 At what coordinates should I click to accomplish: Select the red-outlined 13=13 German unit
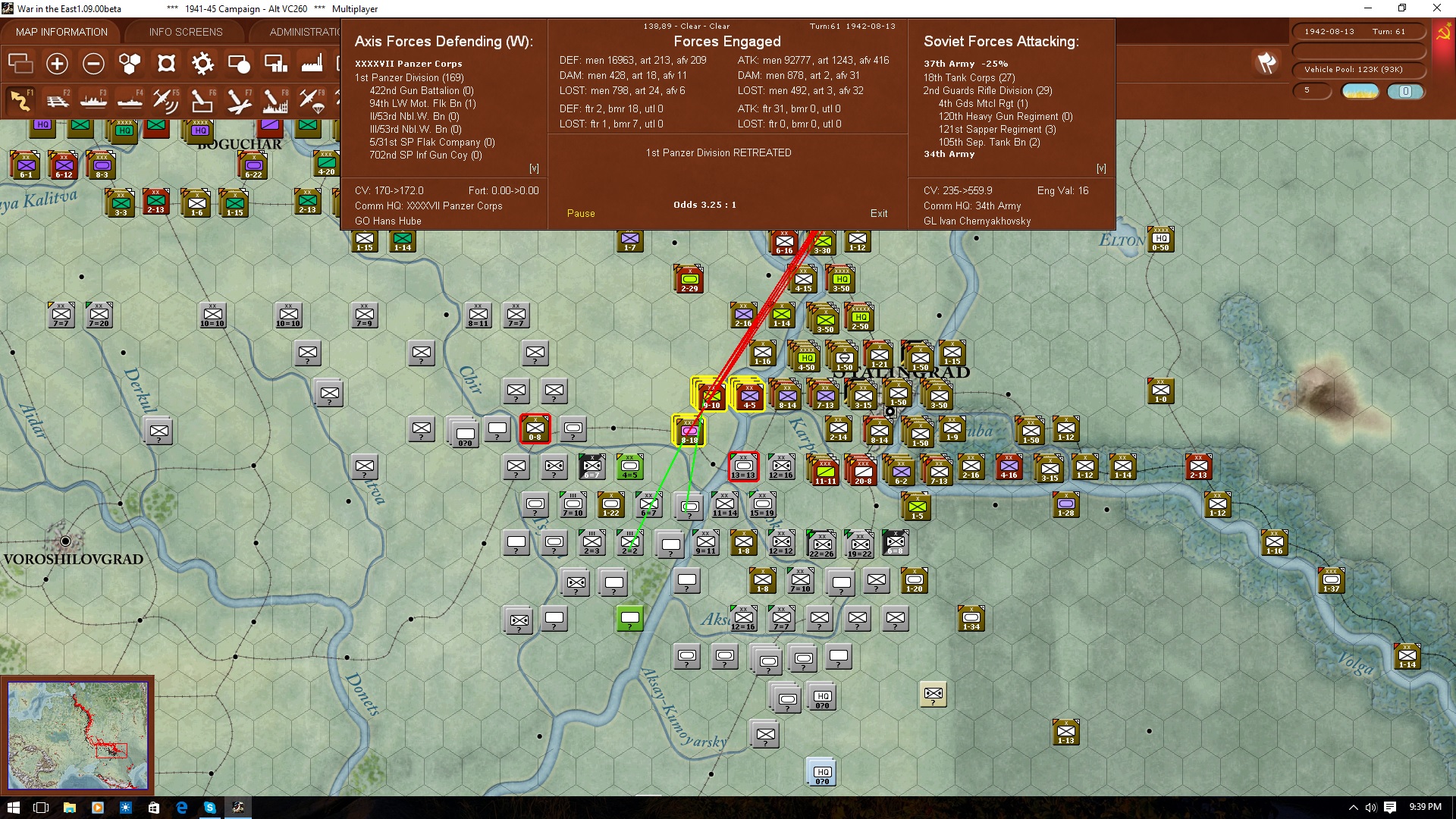(x=743, y=466)
